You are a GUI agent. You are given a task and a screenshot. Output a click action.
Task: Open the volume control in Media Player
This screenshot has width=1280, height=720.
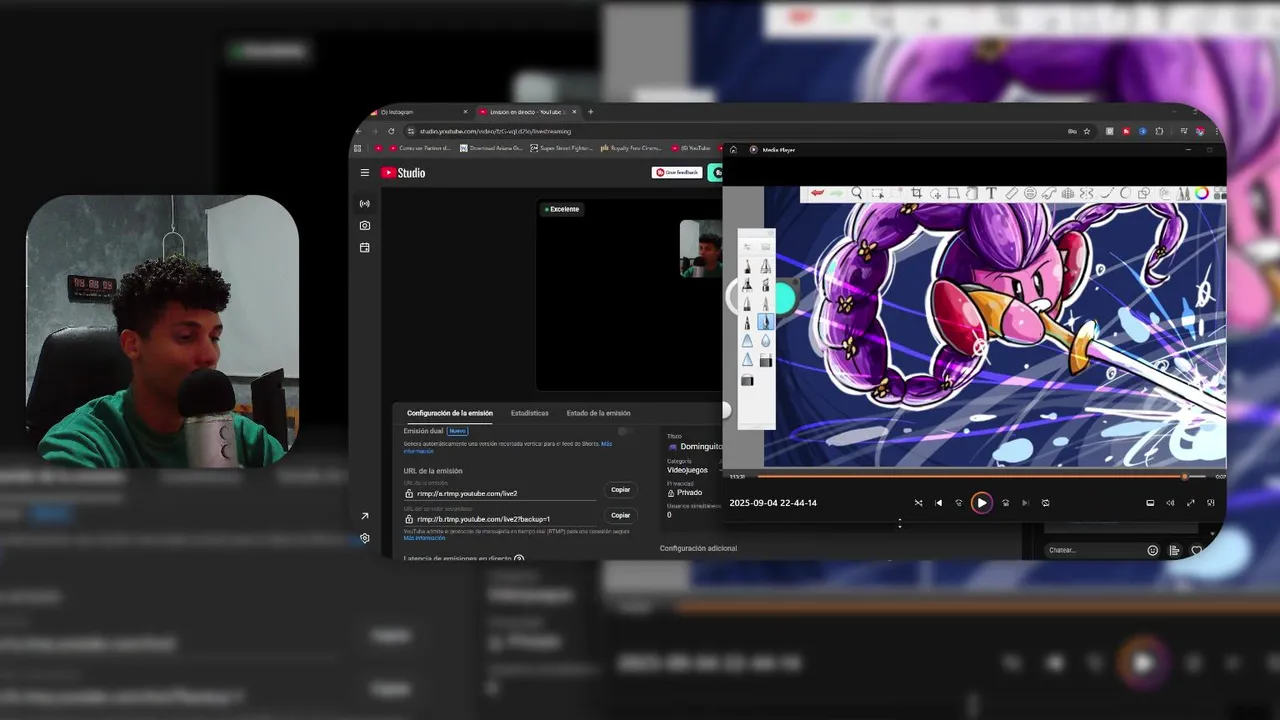1170,503
